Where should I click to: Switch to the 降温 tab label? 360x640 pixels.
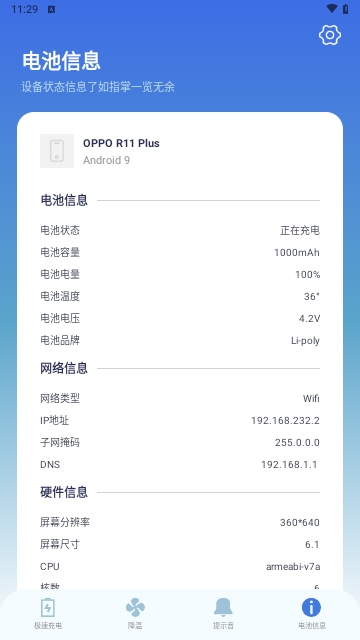[135, 626]
